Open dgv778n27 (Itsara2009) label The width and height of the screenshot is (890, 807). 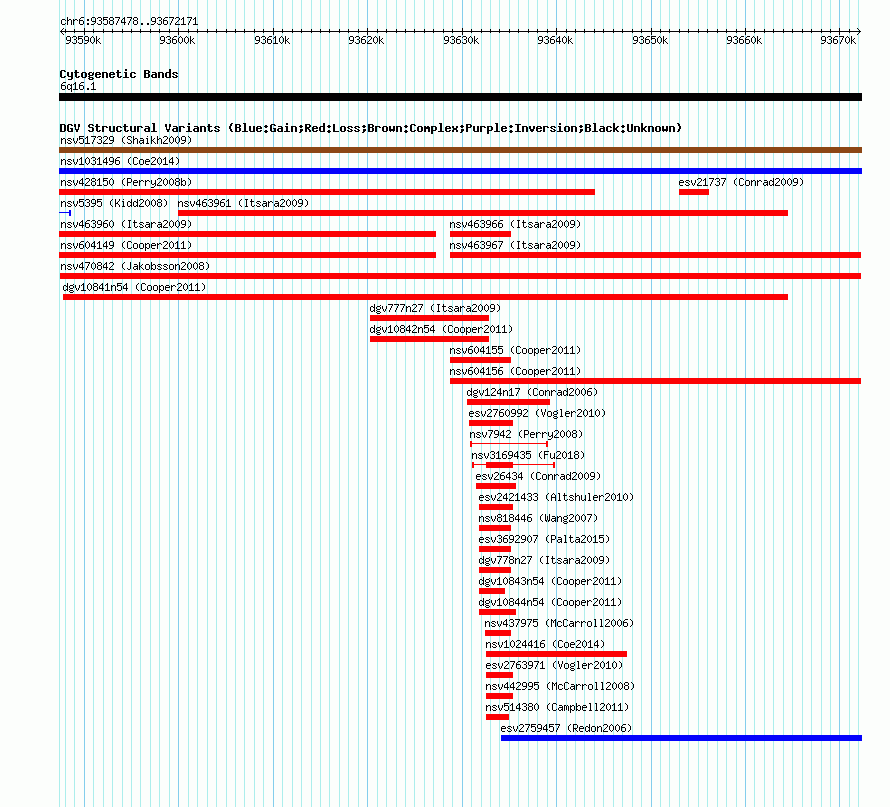[544, 560]
